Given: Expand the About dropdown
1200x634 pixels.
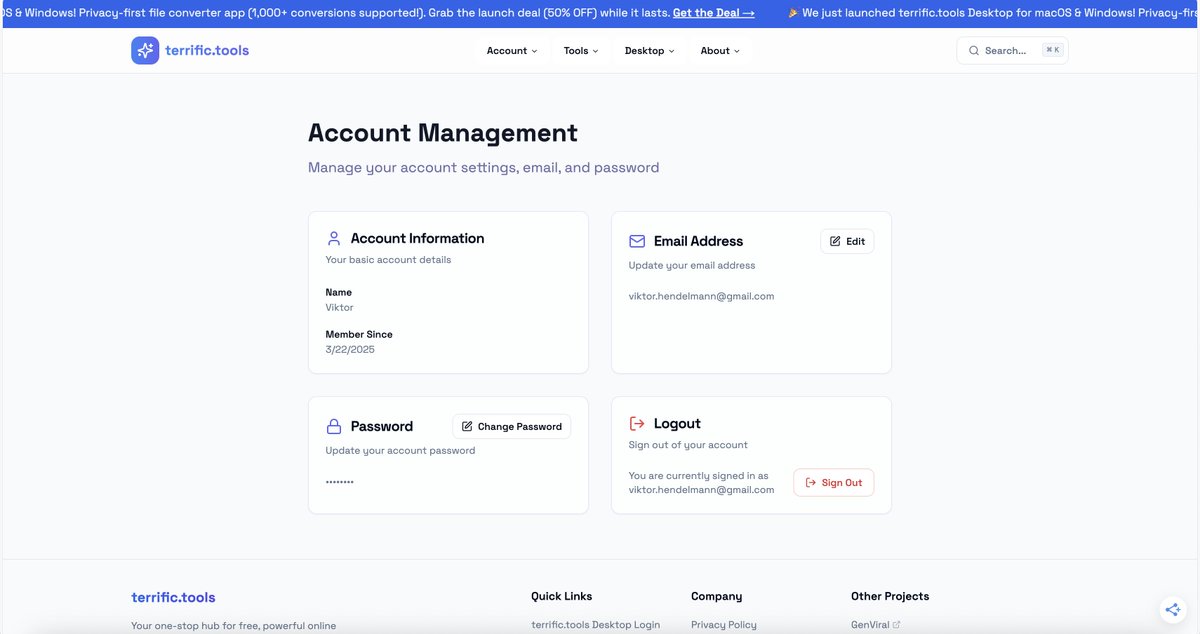Looking at the screenshot, I should [718, 50].
